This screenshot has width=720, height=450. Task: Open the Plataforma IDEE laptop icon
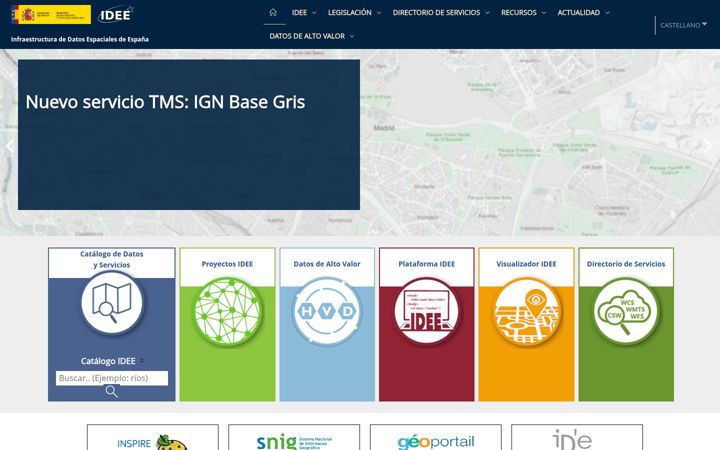click(427, 311)
